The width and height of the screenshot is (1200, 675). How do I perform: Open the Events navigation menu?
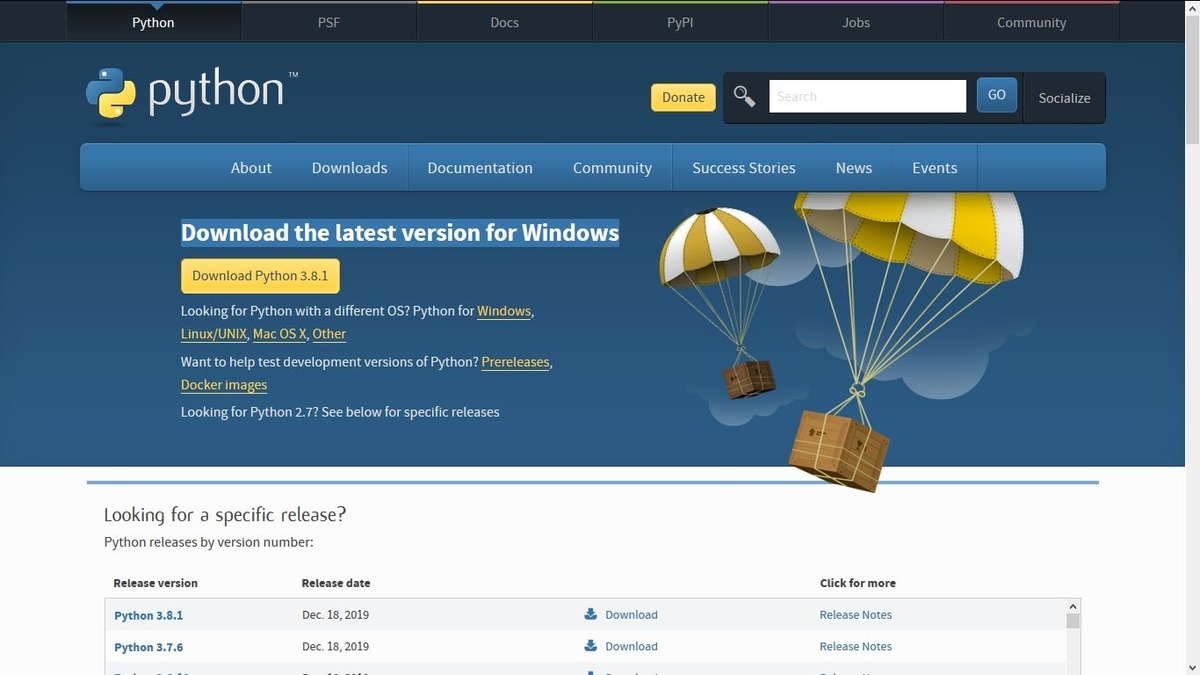pos(934,168)
